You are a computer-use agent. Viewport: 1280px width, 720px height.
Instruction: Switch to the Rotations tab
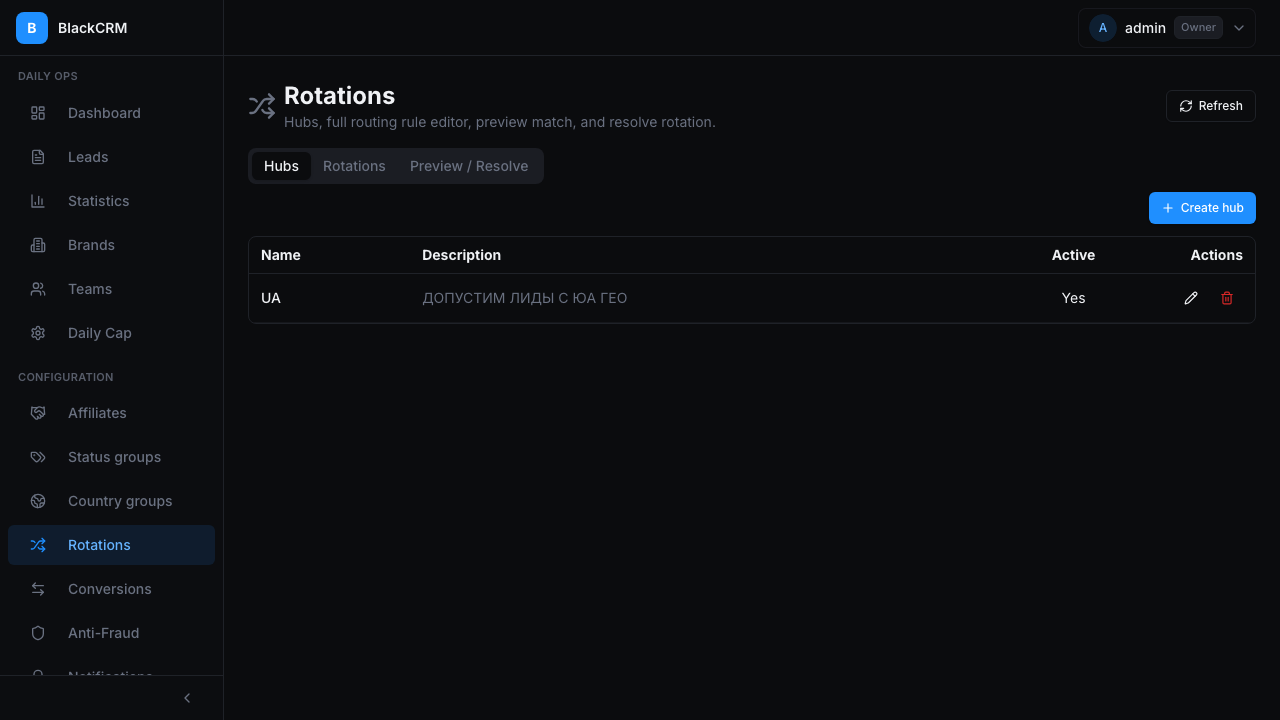[354, 166]
